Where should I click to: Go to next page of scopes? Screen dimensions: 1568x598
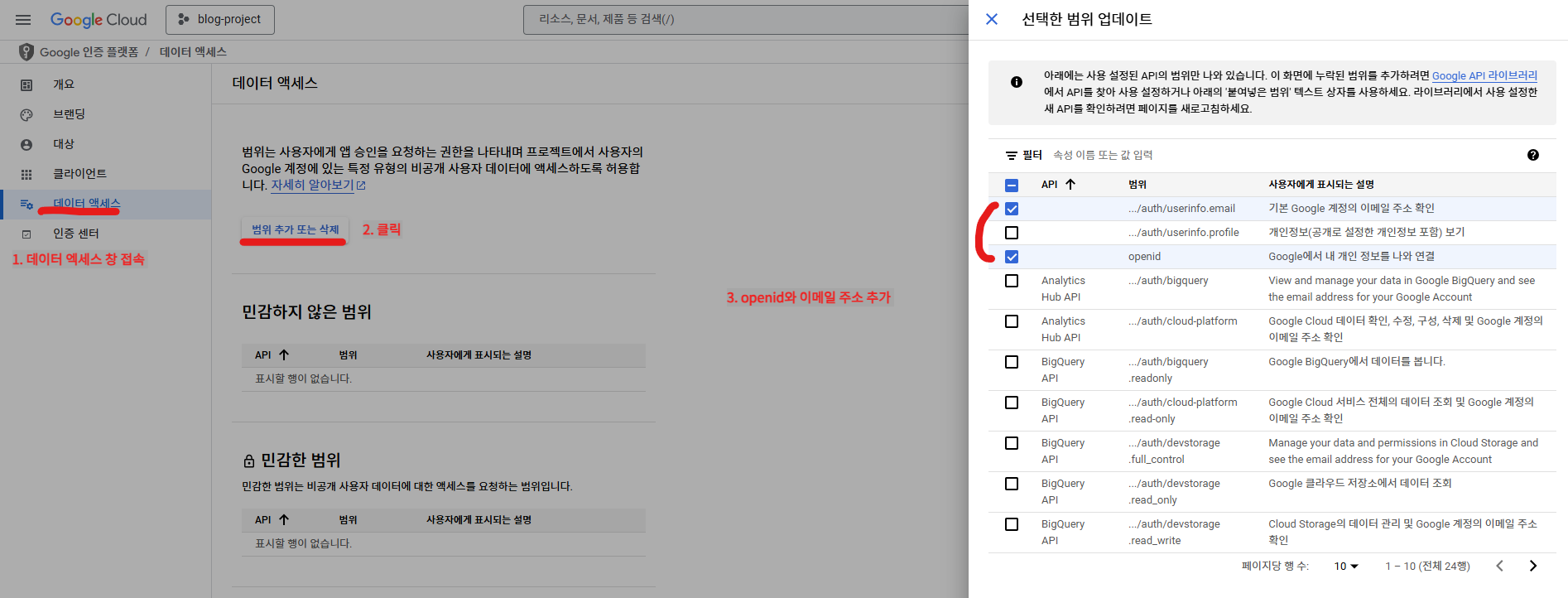point(1533,566)
